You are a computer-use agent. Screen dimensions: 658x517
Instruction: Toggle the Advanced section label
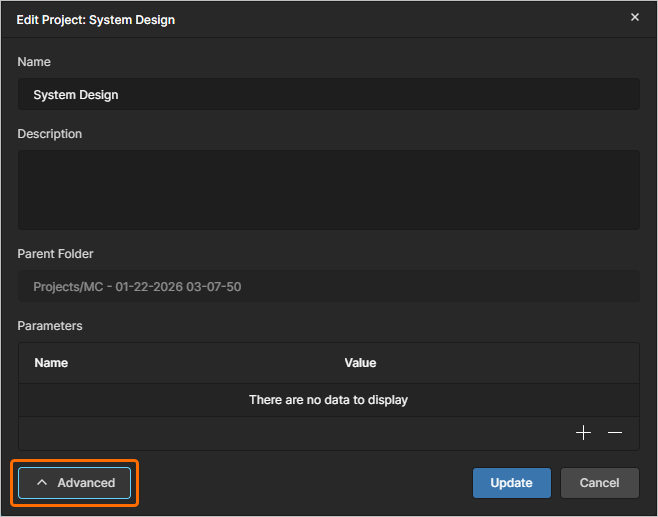click(x=86, y=483)
